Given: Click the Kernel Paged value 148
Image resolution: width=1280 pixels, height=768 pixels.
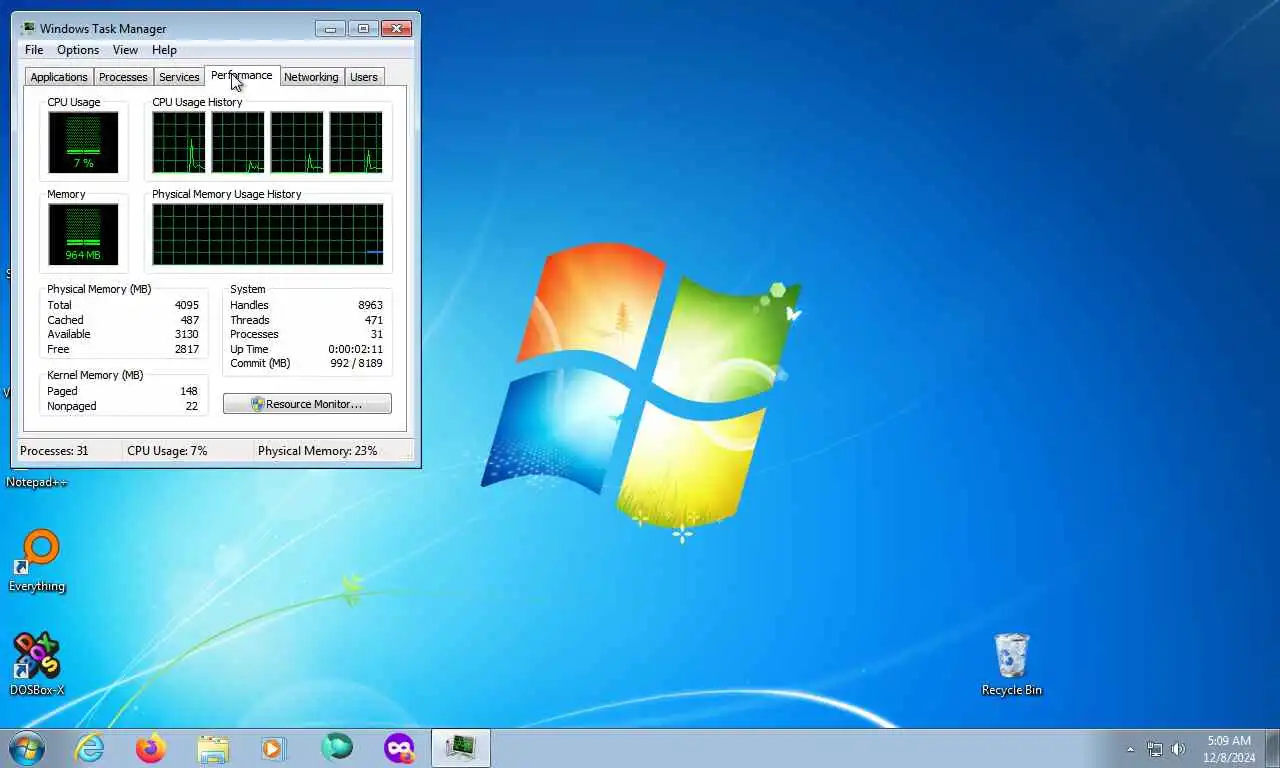Looking at the screenshot, I should tap(189, 391).
